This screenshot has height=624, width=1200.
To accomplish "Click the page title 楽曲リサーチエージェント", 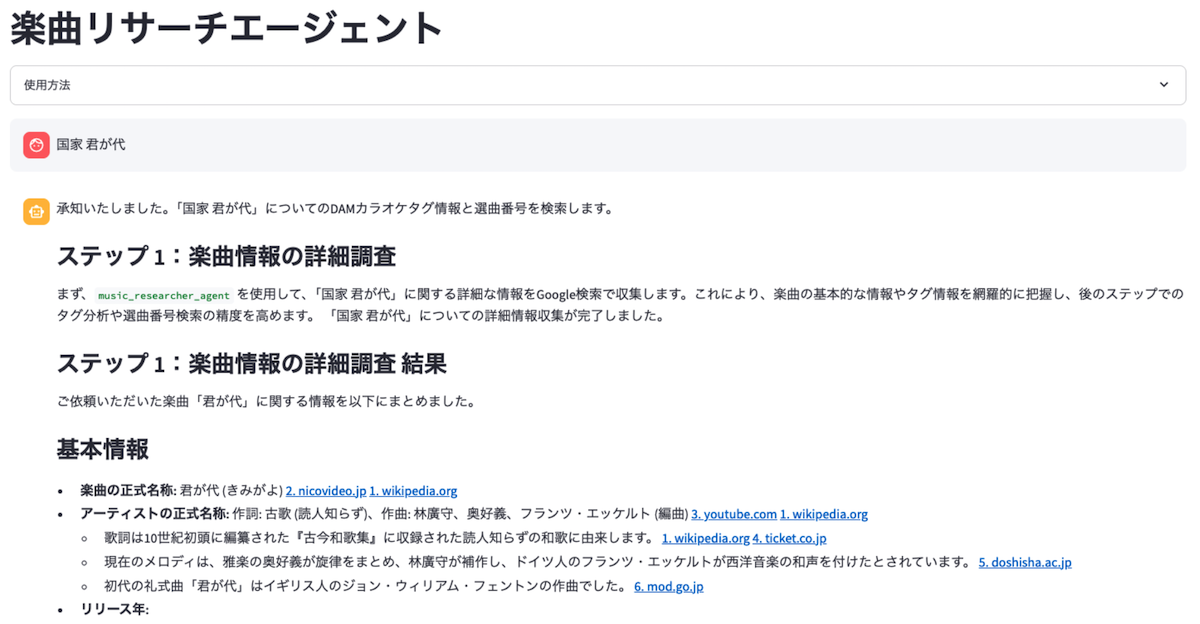I will click(x=227, y=28).
